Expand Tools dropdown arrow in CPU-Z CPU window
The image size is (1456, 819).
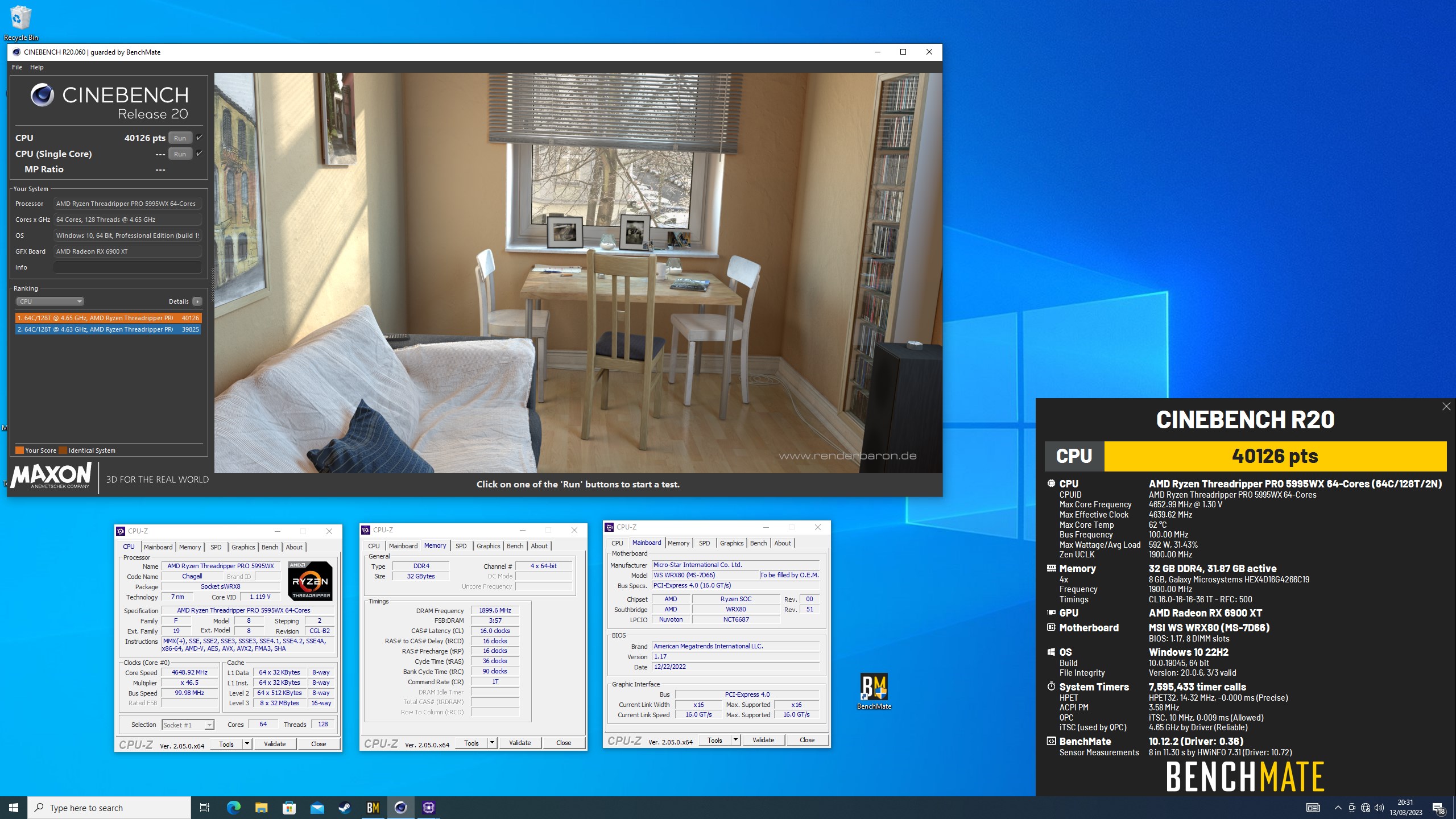tap(247, 744)
